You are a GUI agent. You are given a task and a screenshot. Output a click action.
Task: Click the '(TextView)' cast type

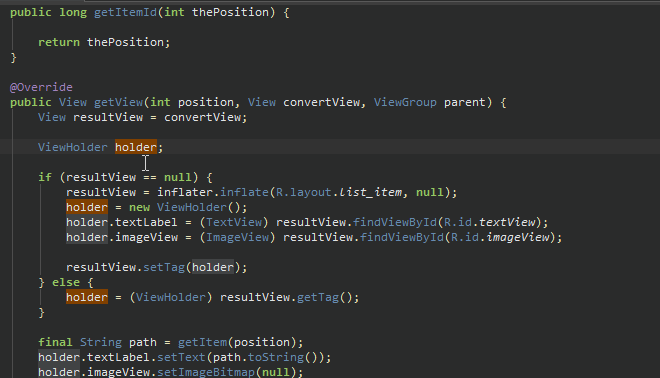point(234,222)
